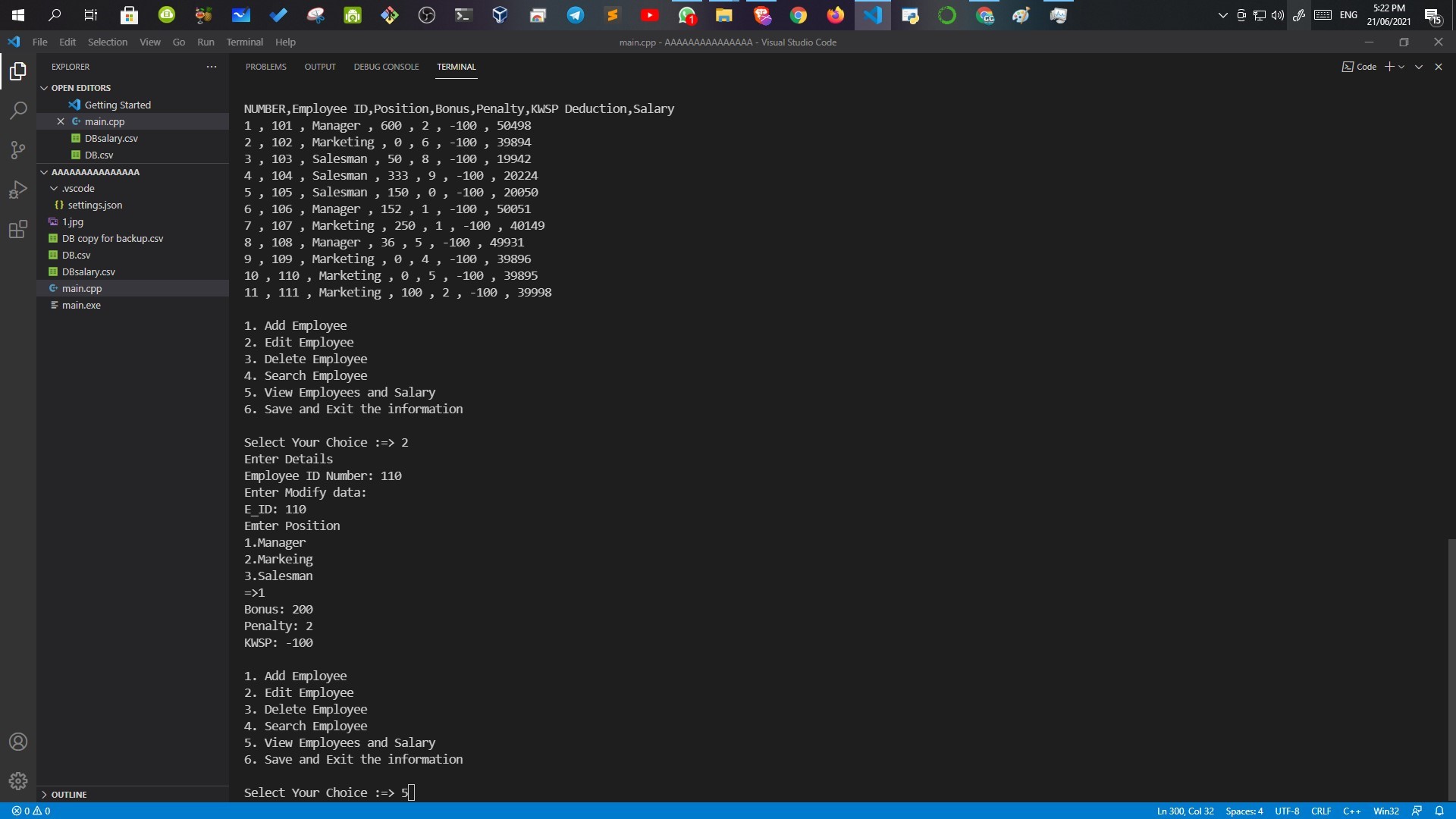Show hidden system tray icons chevron

click(1222, 15)
